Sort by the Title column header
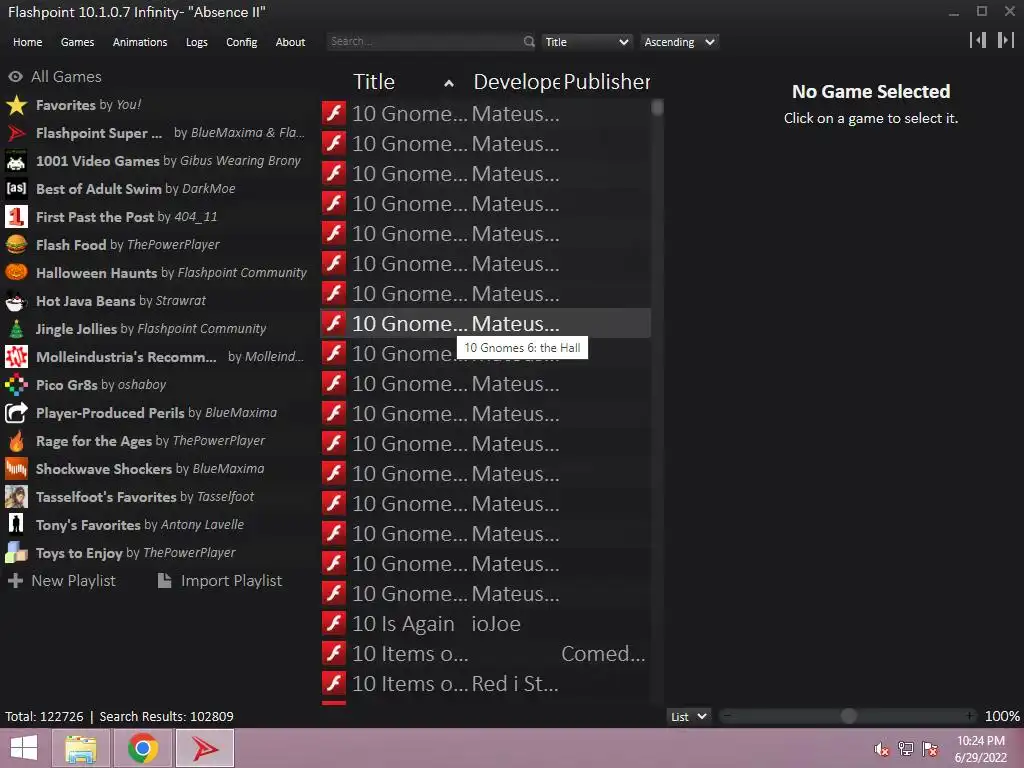Viewport: 1024px width, 768px height. pos(374,82)
